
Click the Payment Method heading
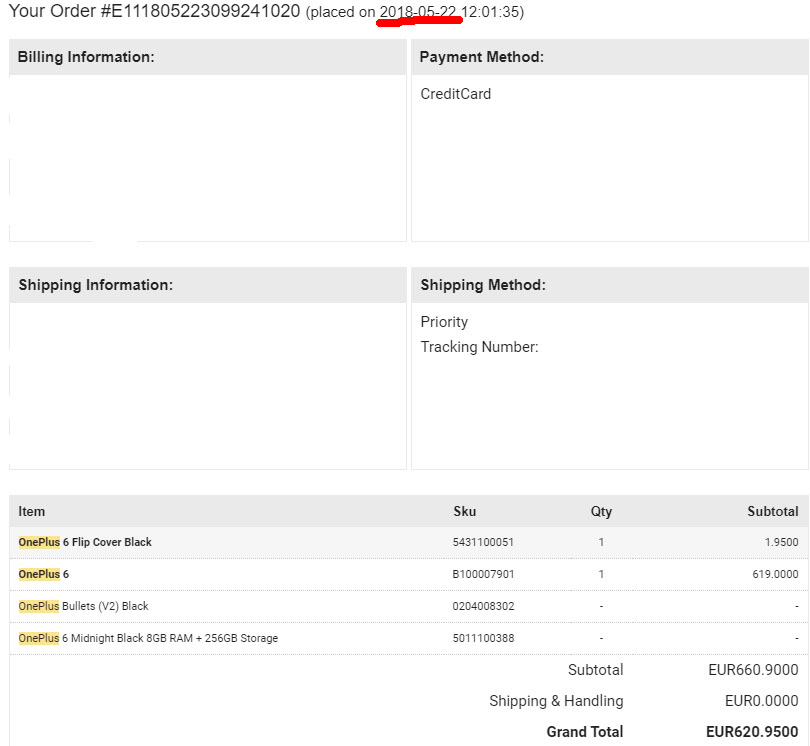click(x=481, y=57)
